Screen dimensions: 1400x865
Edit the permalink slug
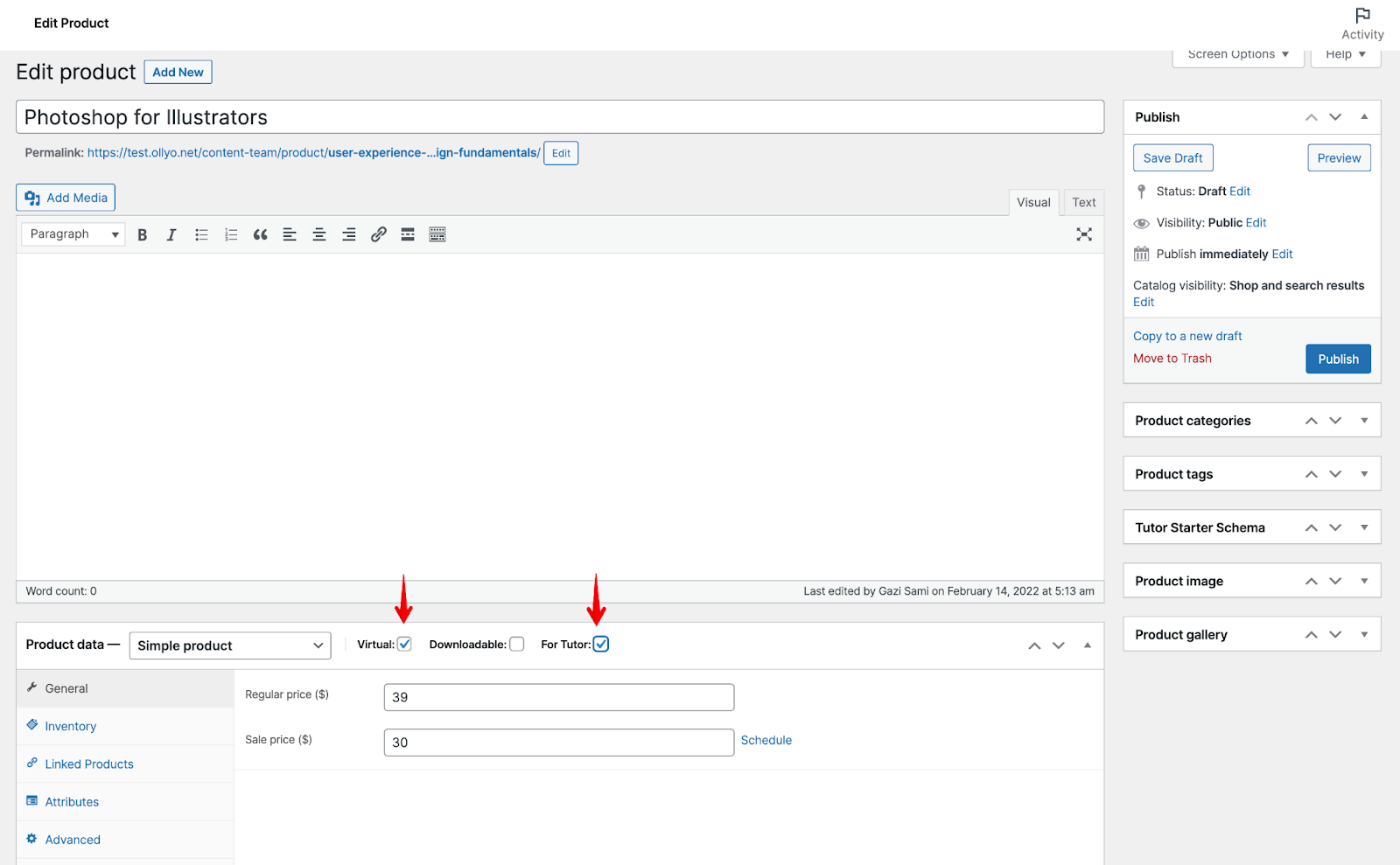click(561, 153)
